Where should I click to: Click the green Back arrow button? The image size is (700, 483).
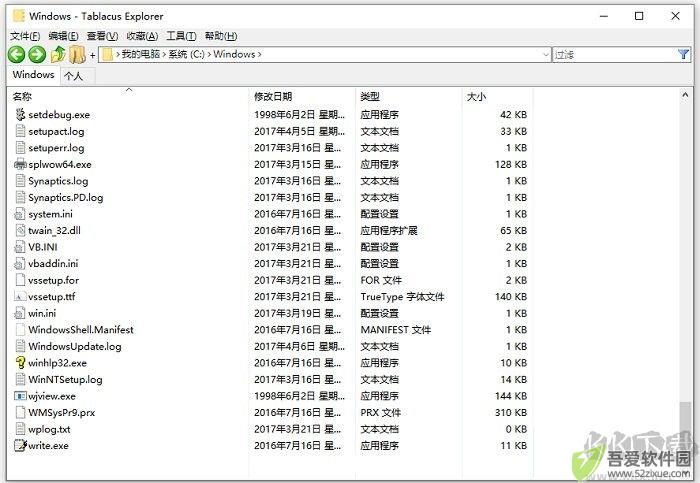pos(17,54)
